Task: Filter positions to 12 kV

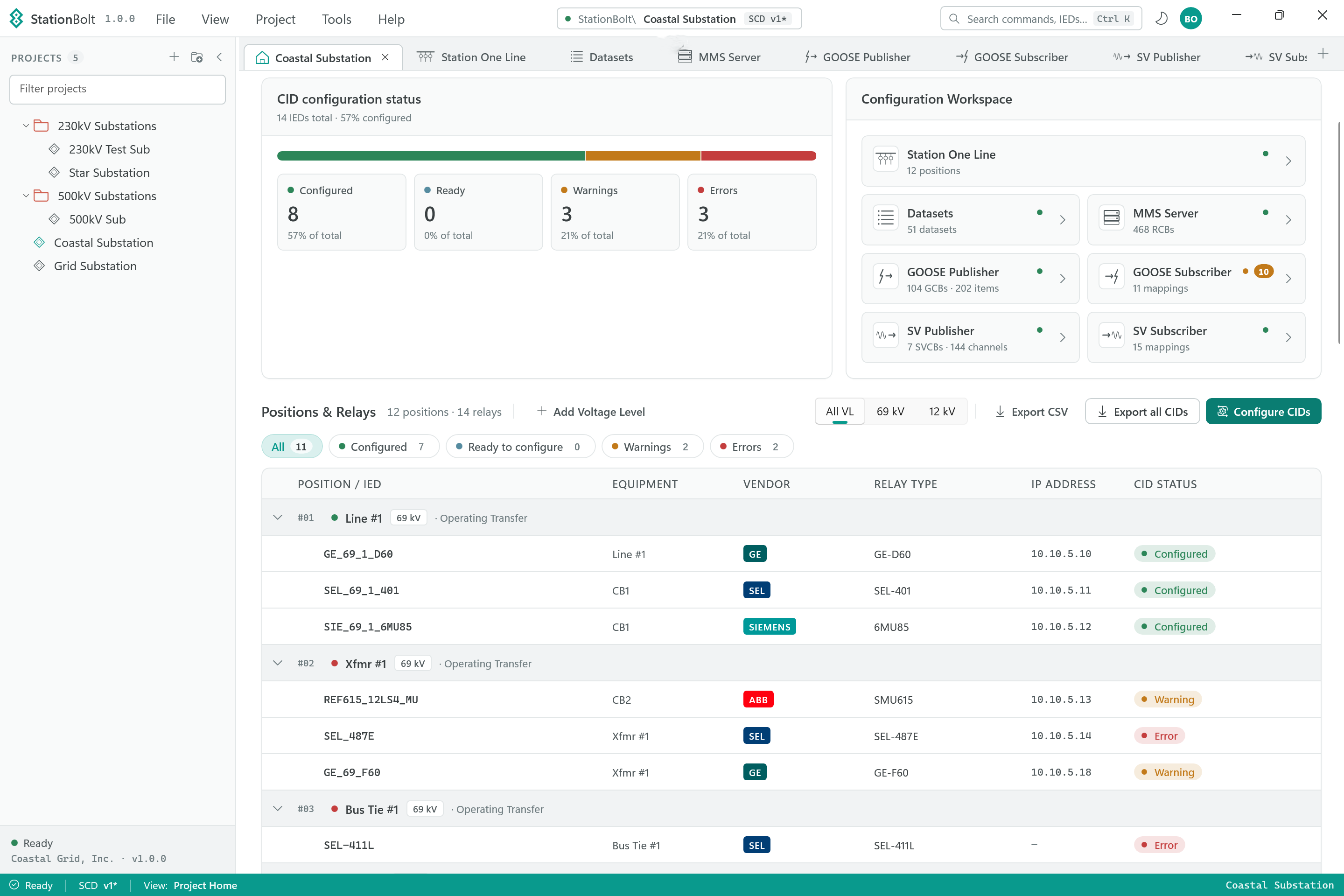Action: tap(942, 412)
